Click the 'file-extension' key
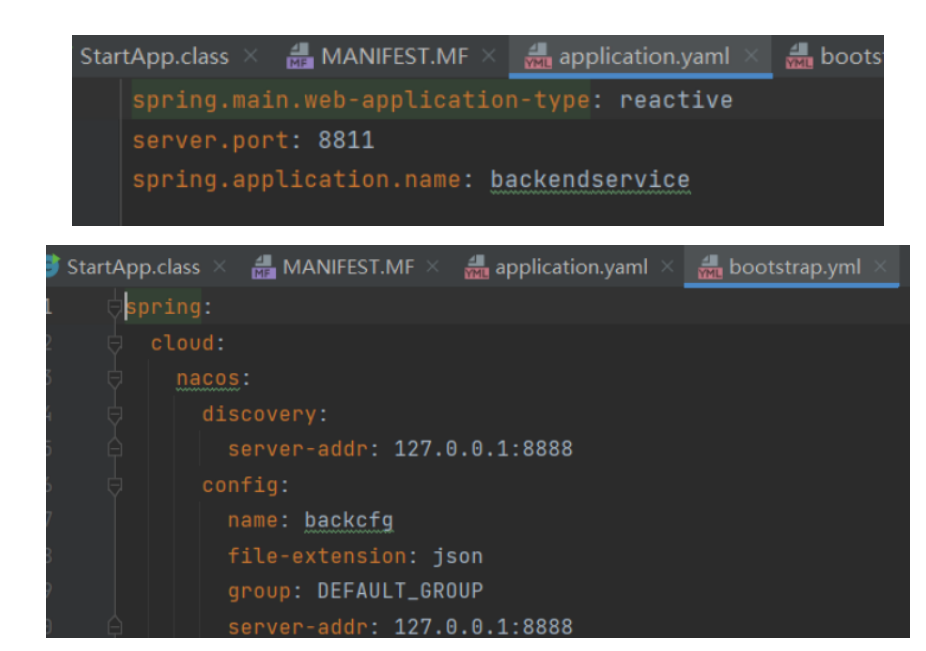 pyautogui.click(x=317, y=556)
